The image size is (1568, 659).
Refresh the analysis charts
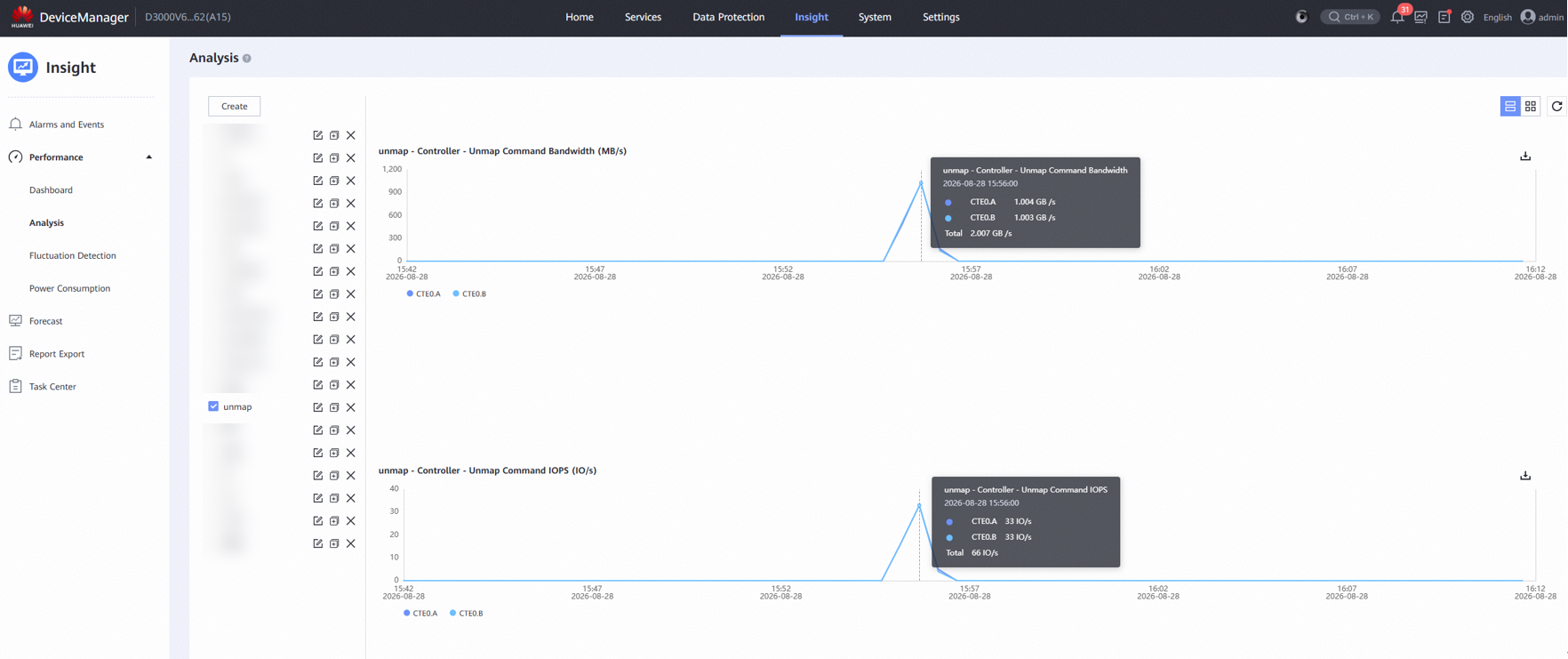(1556, 106)
